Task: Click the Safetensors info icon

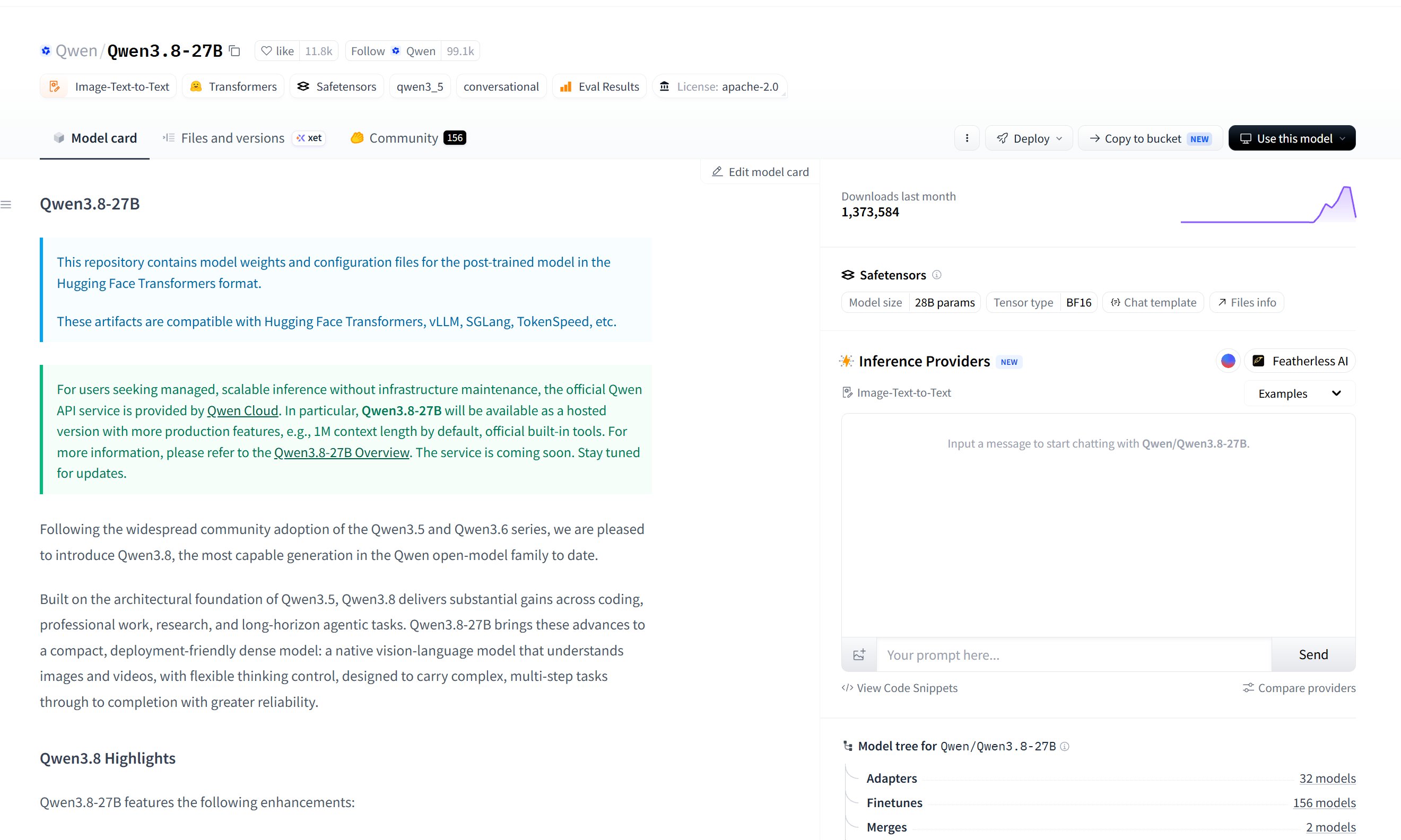Action: (x=937, y=275)
